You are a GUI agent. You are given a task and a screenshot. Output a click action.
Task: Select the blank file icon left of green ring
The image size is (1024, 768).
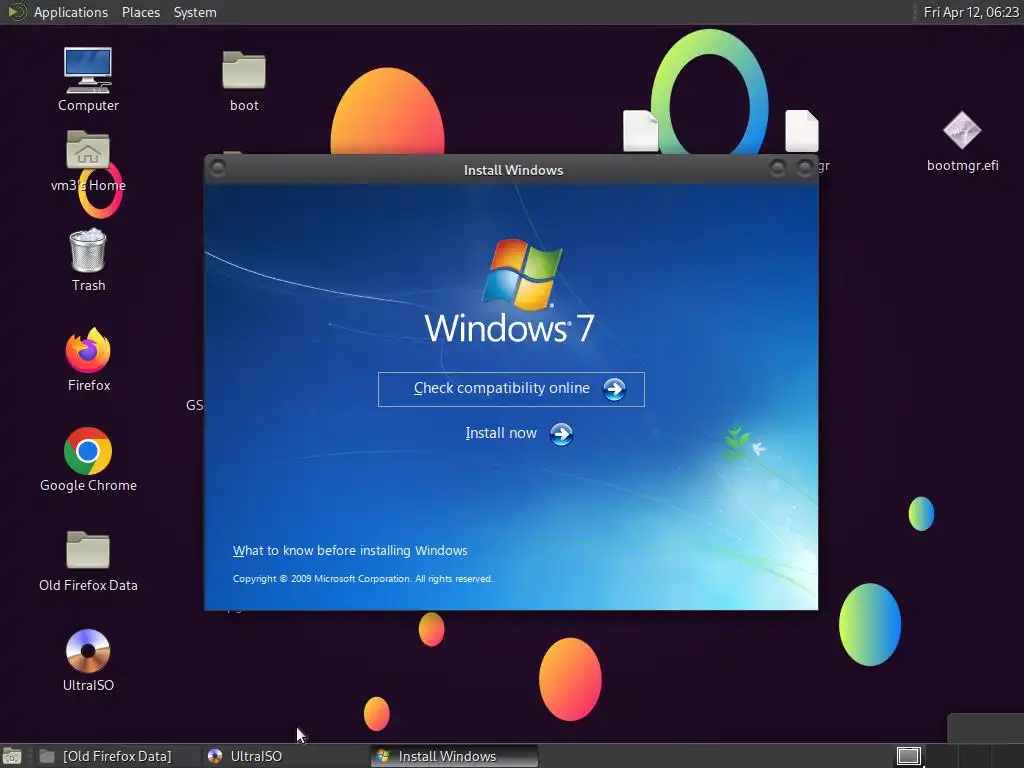pos(641,131)
